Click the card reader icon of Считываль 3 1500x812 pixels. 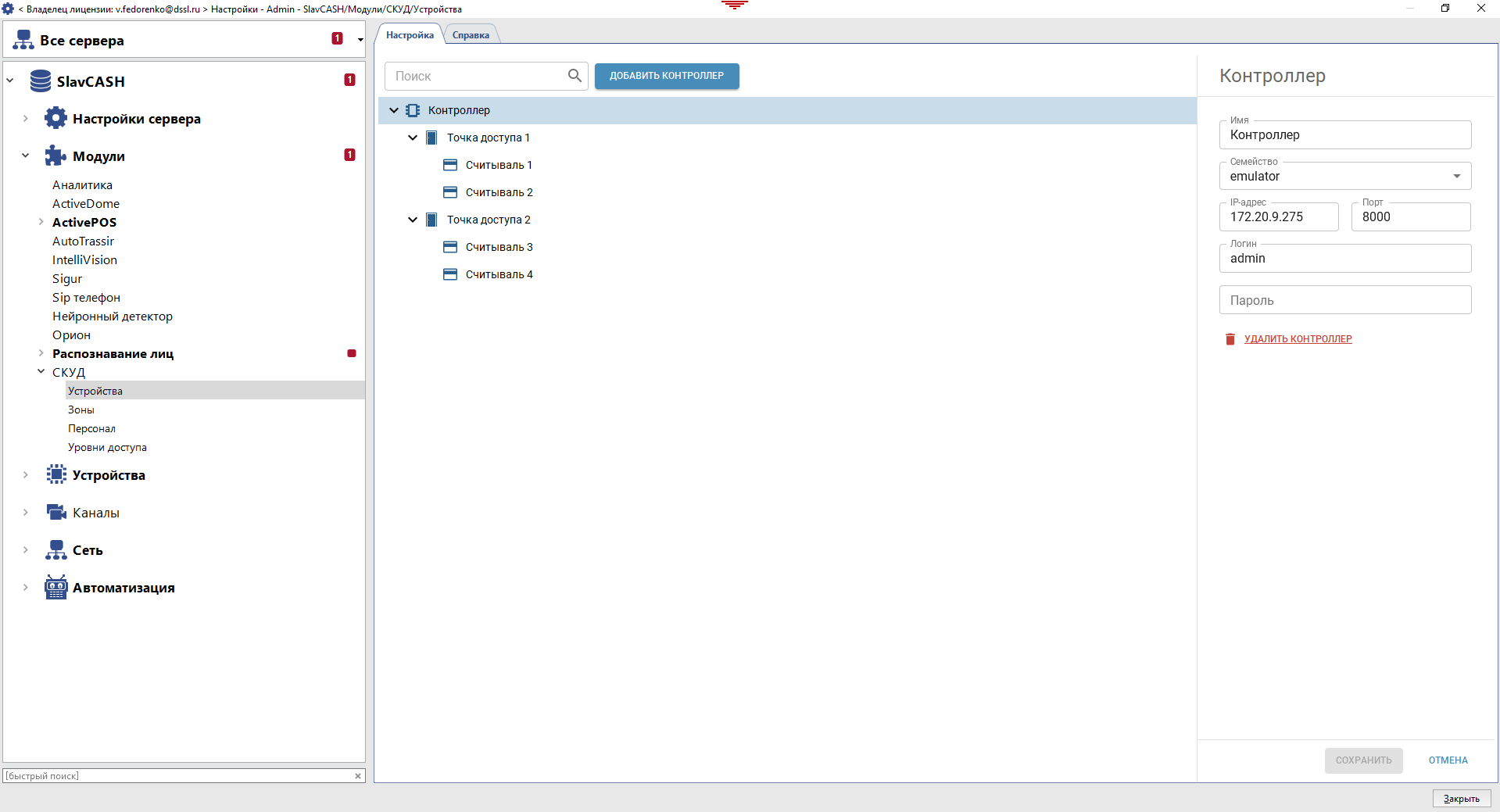[450, 248]
